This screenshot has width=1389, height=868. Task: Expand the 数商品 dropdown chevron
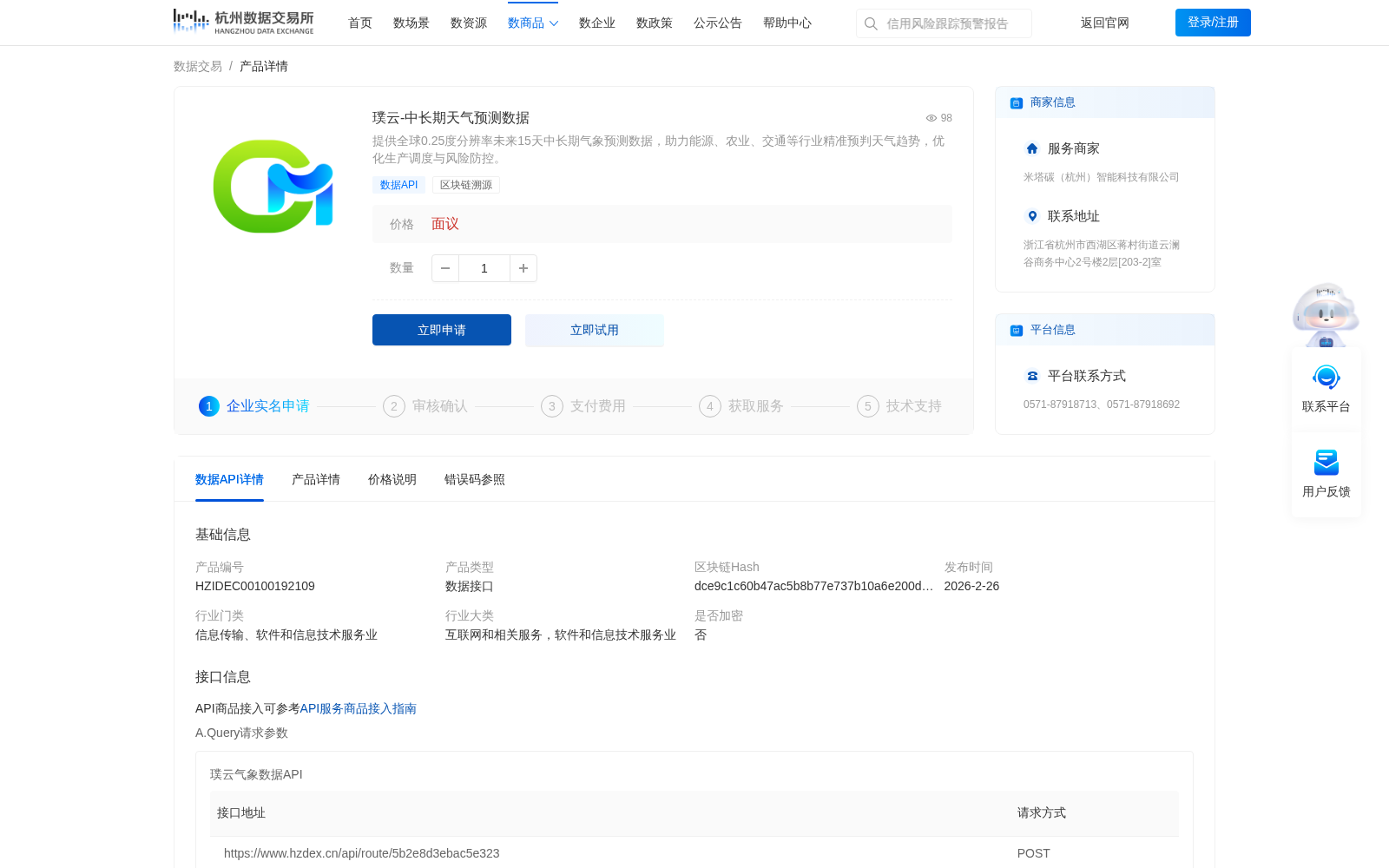tap(554, 23)
